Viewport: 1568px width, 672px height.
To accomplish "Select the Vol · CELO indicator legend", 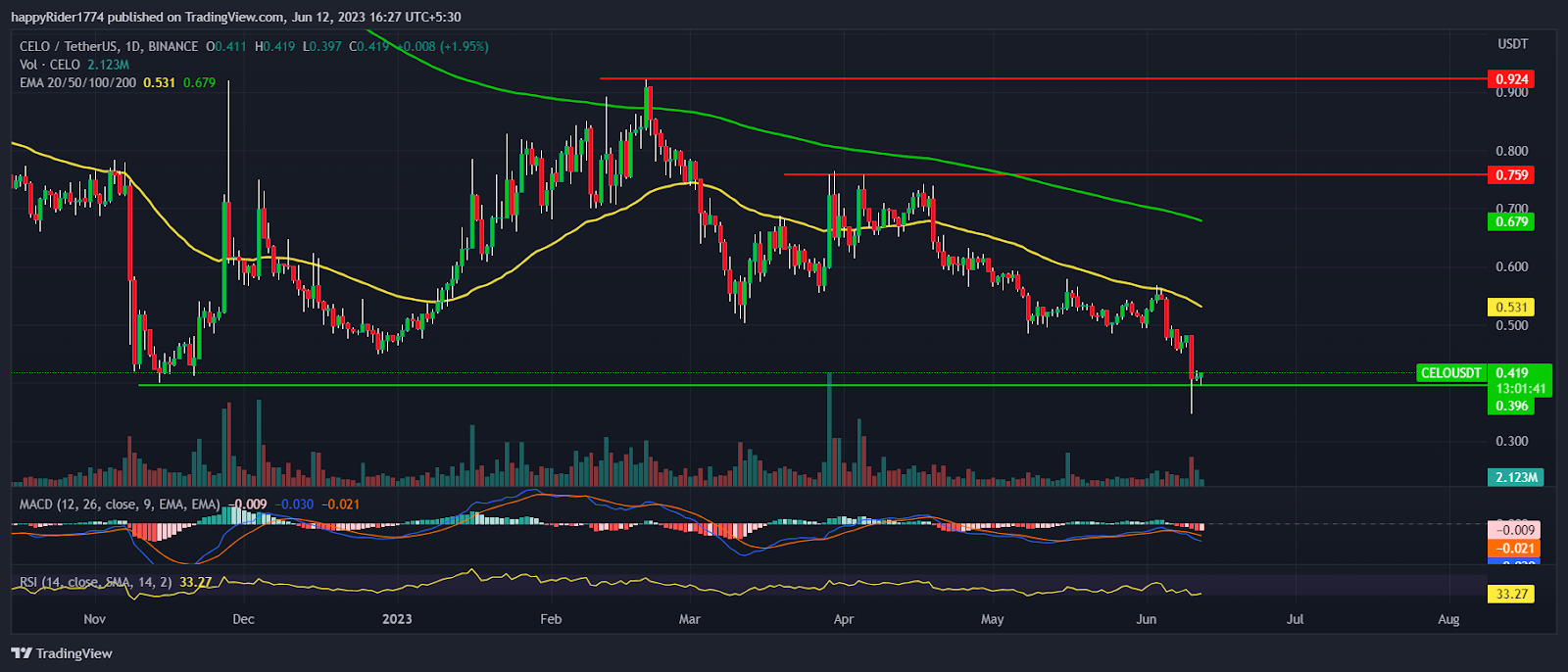I will click(x=74, y=65).
